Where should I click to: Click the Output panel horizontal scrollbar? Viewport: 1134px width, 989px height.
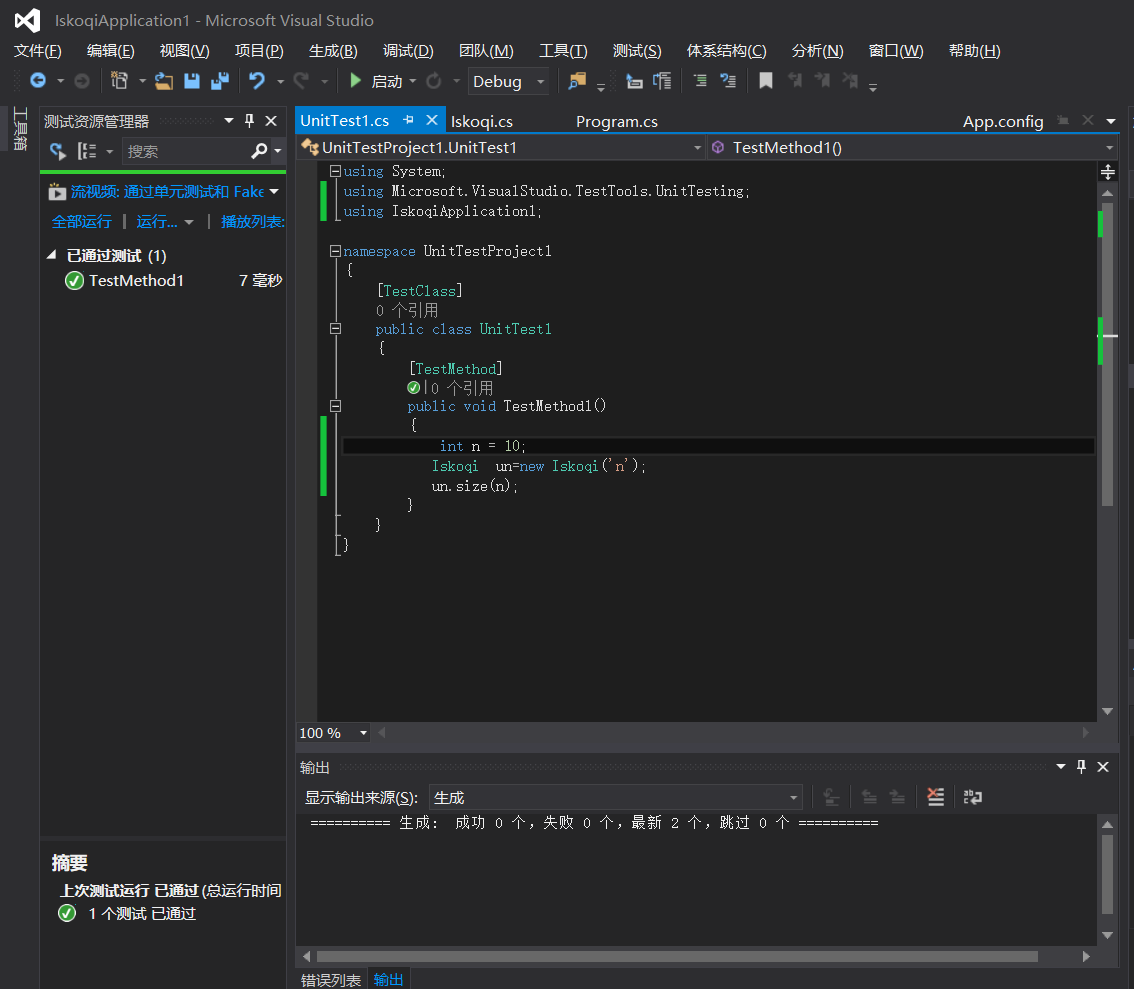click(677, 956)
